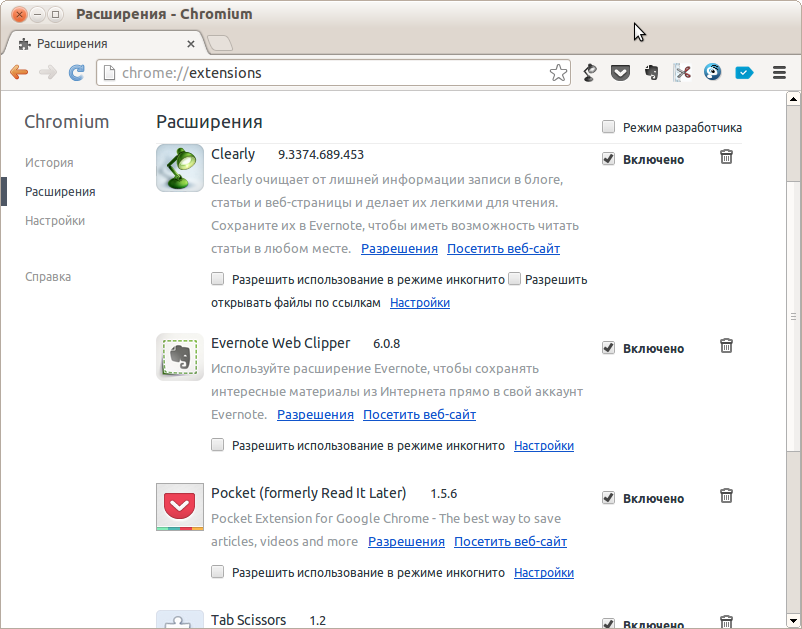Viewport: 802px width, 629px height.
Task: Click the Pocket (formerly Read It Later) title
Action: 308,493
